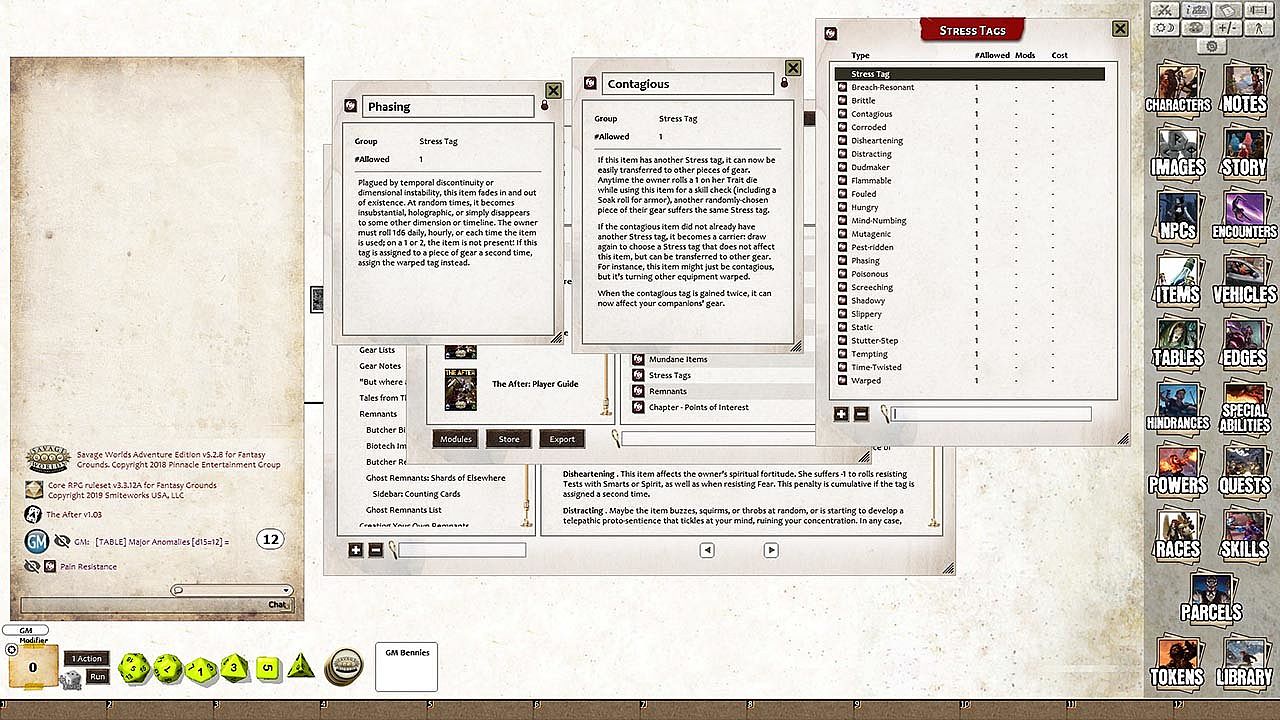Toggle the Phasing record lock
The width and height of the screenshot is (1280, 720).
[x=545, y=106]
